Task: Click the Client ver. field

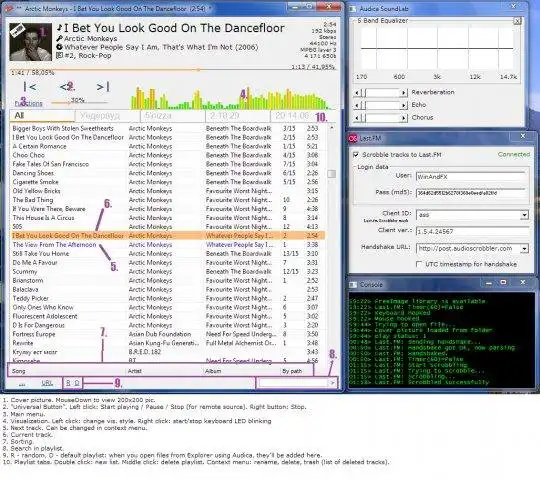Action: (x=472, y=231)
